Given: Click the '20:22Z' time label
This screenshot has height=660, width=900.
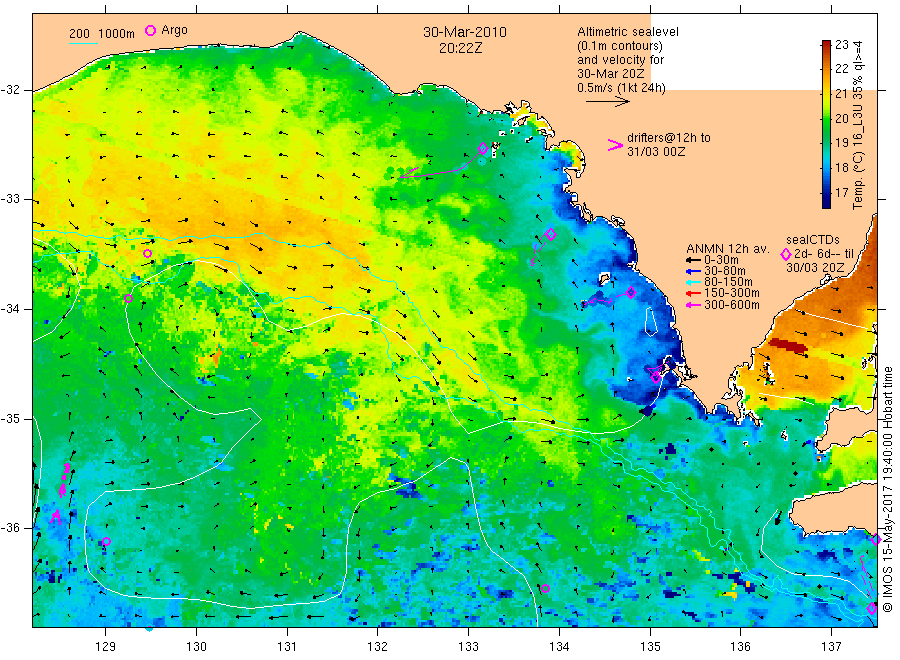Looking at the screenshot, I should 460,48.
